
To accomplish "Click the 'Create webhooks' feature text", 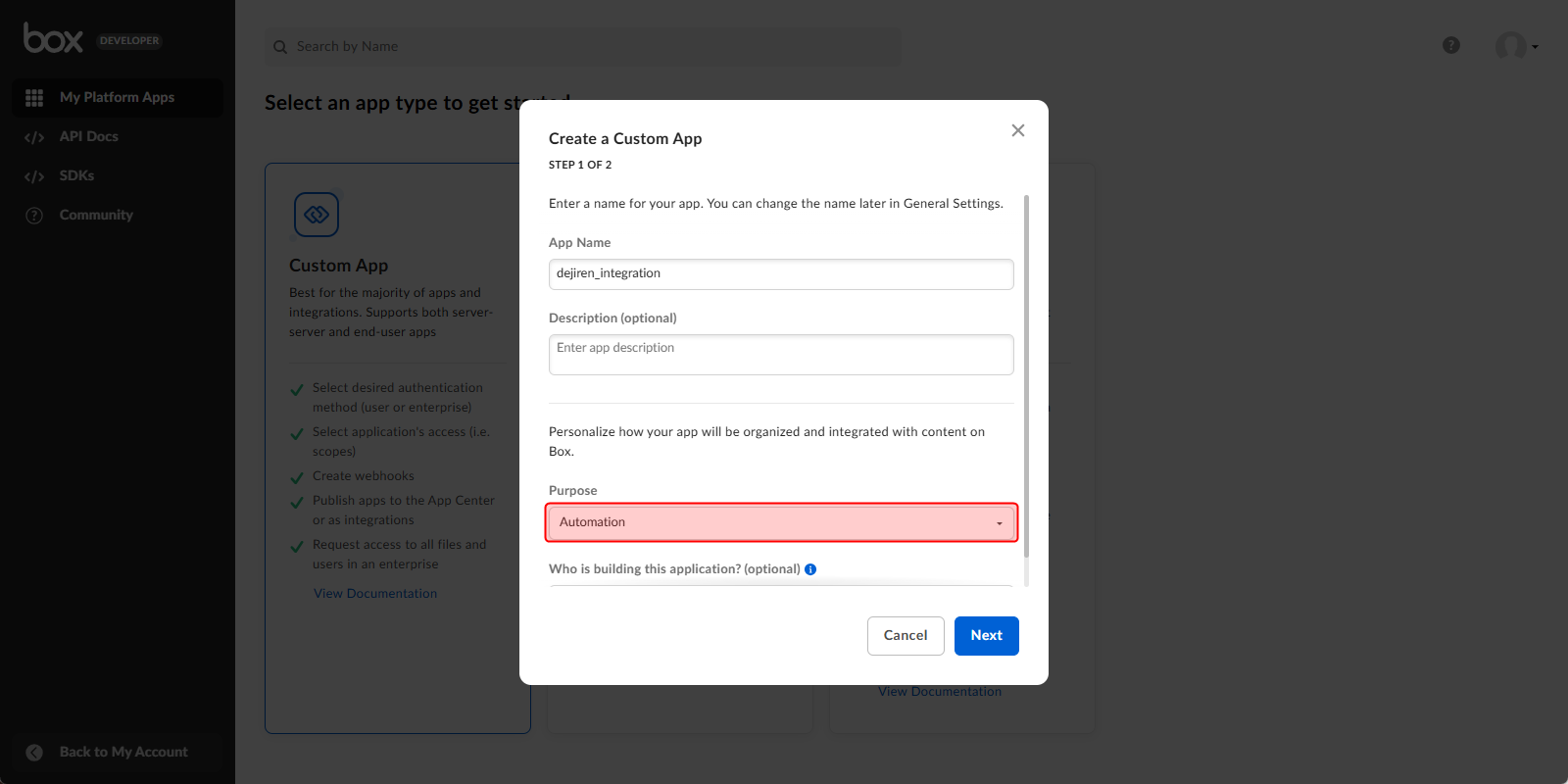I will (x=364, y=476).
